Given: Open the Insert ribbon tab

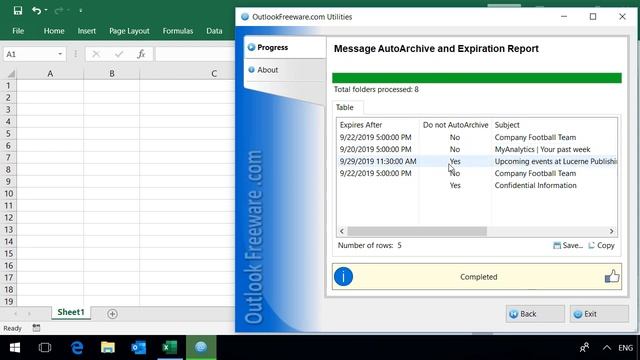Looking at the screenshot, I should (87, 31).
